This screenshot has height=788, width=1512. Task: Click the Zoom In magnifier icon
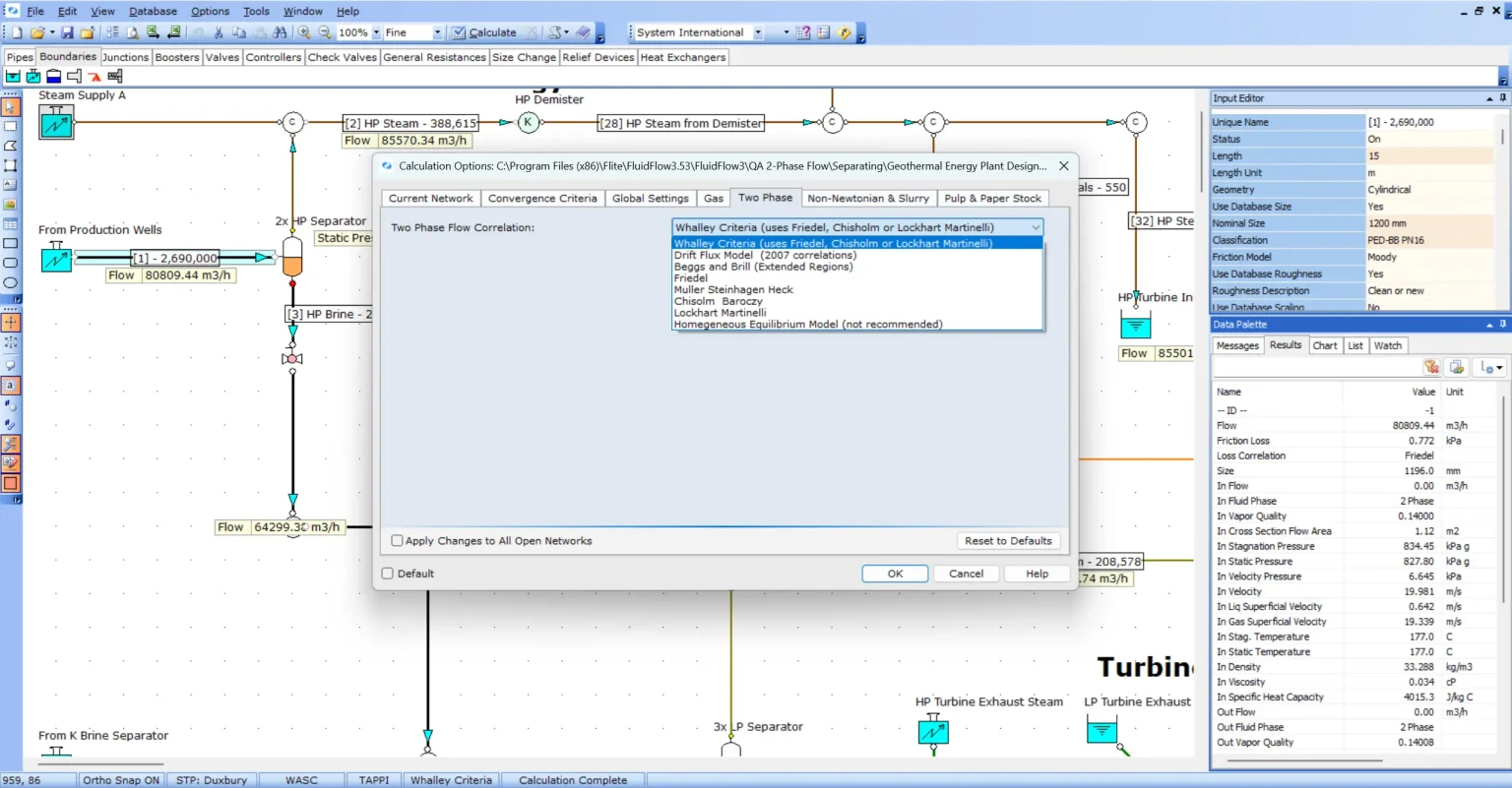click(x=304, y=32)
